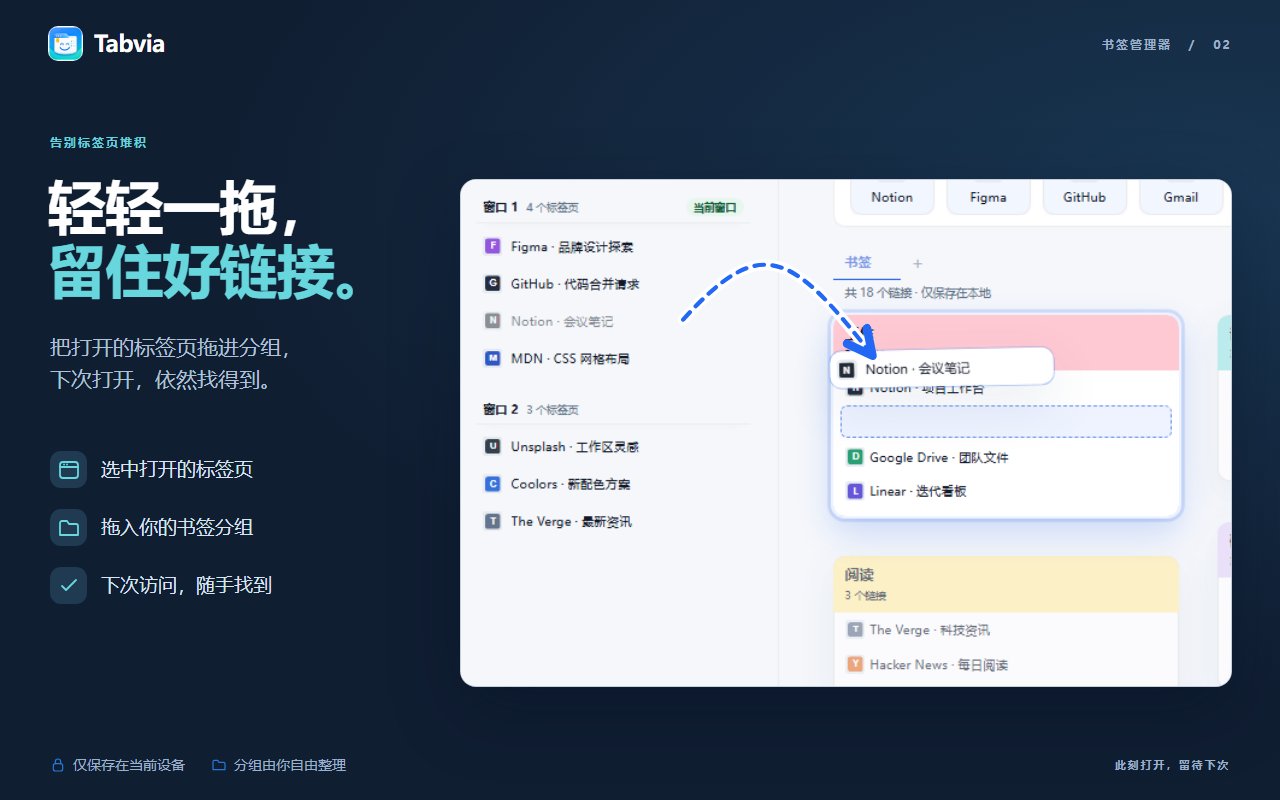Image resolution: width=1280 pixels, height=800 pixels.
Task: Open the Gmail quick link button
Action: coord(1181,197)
